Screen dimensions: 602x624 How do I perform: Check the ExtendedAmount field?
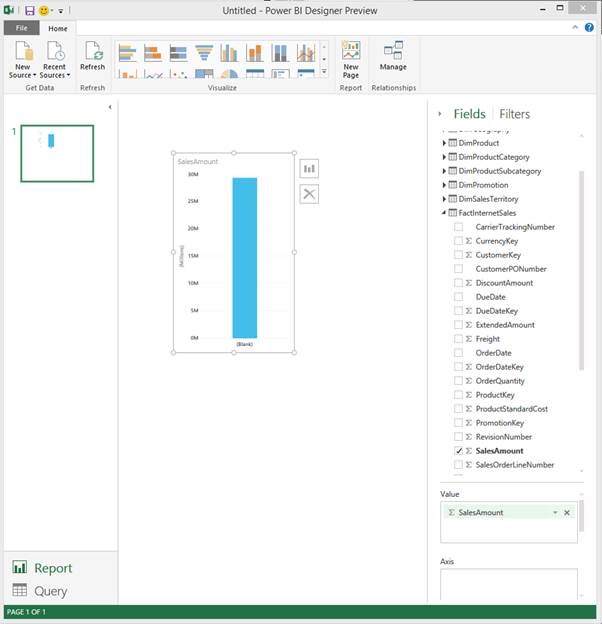tap(458, 325)
